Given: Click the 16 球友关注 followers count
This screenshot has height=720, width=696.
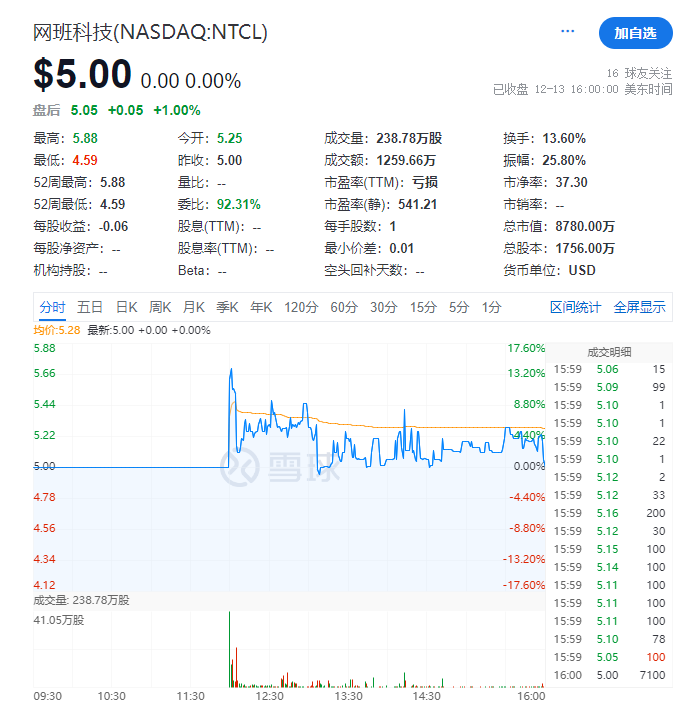Looking at the screenshot, I should [639, 73].
